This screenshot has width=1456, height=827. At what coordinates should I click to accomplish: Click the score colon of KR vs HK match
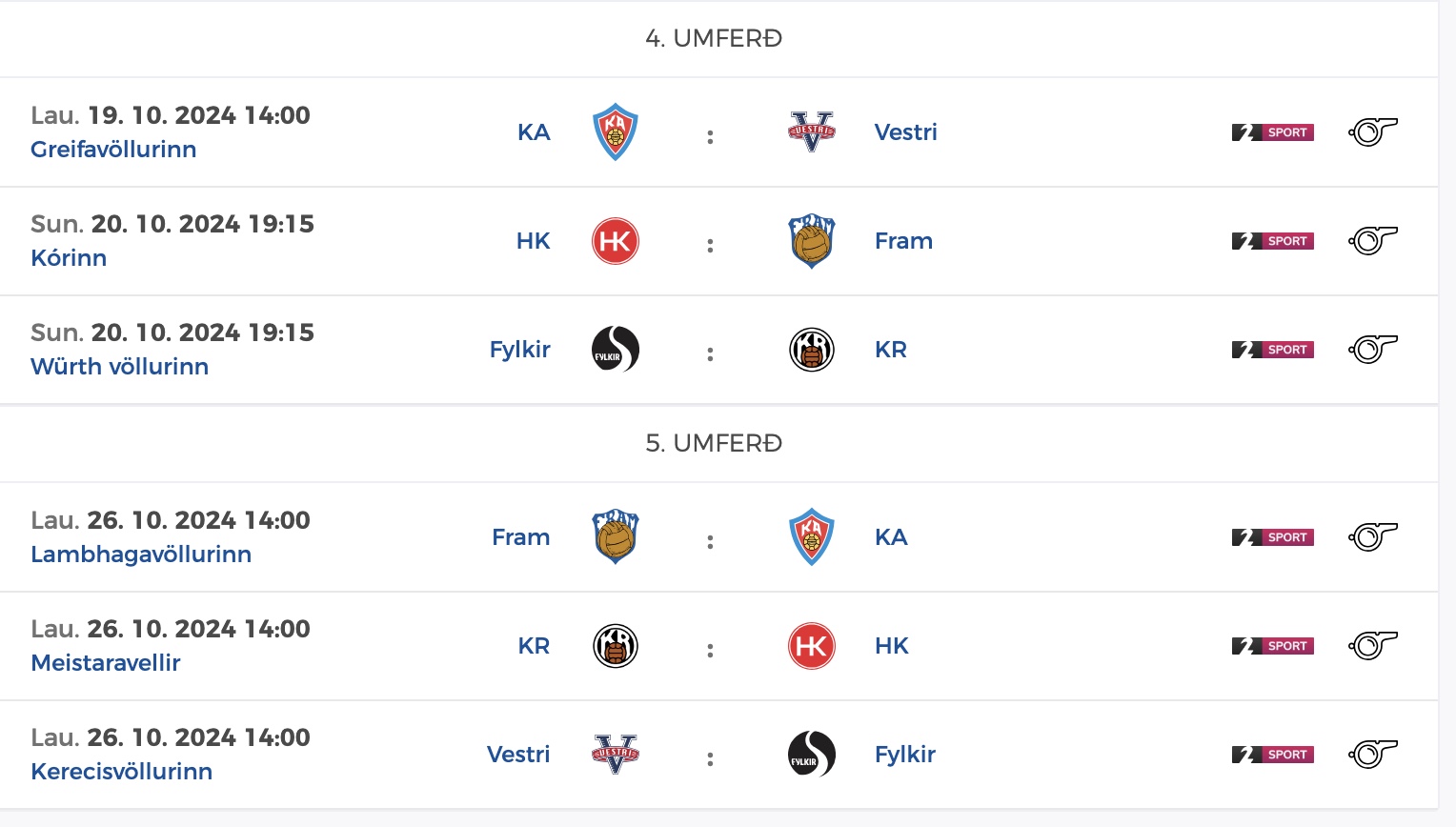[x=710, y=651]
